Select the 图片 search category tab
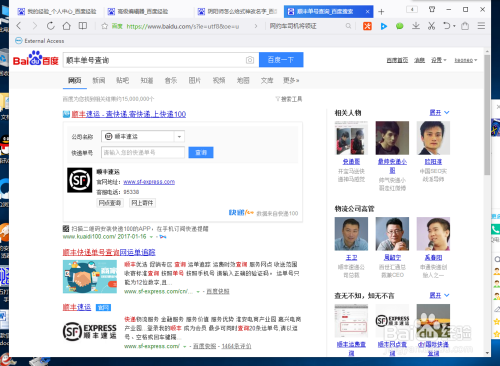Viewport: 500px width, 366px height. (195, 80)
